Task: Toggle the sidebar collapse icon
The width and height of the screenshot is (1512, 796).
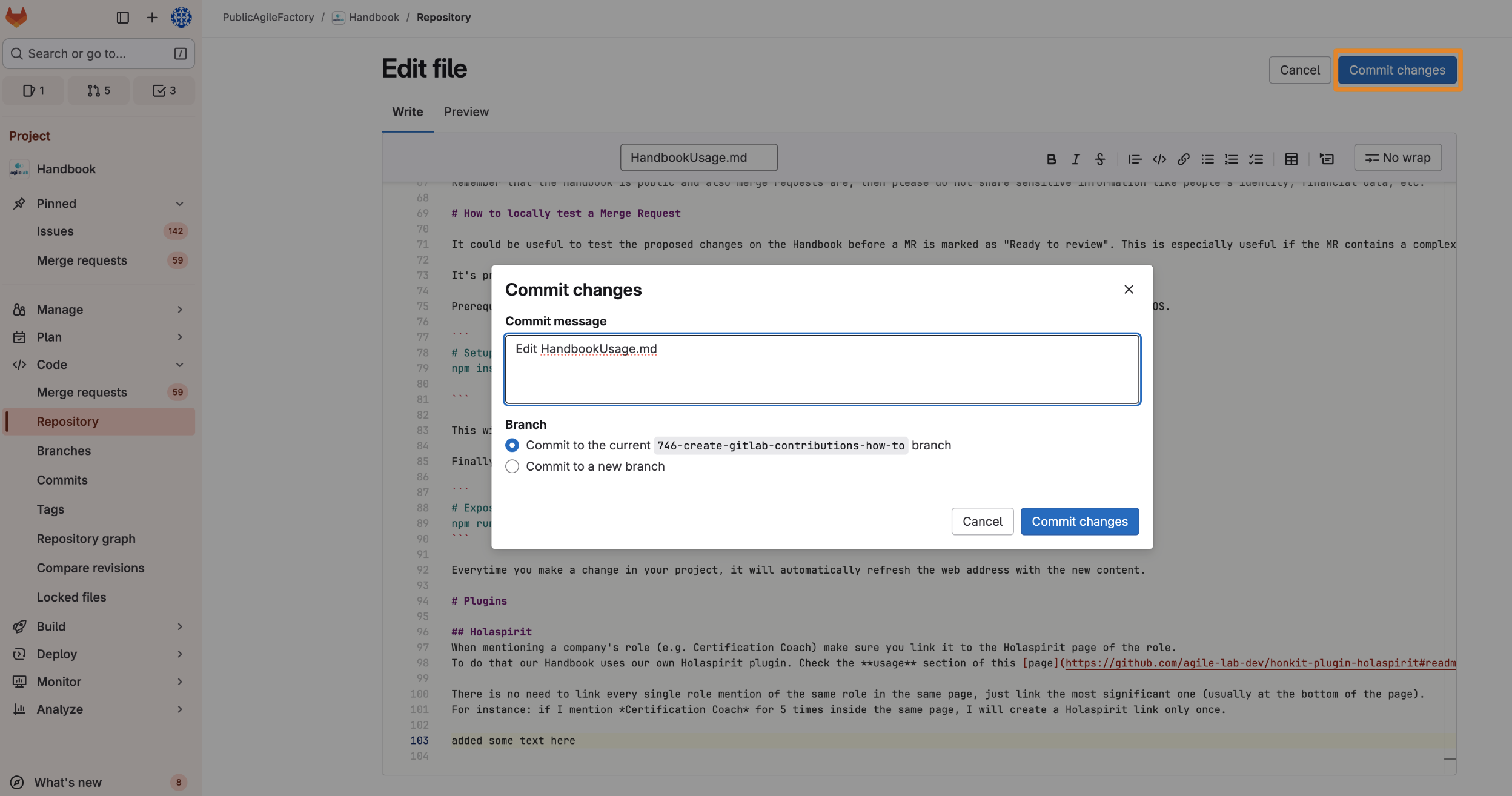Action: (123, 18)
